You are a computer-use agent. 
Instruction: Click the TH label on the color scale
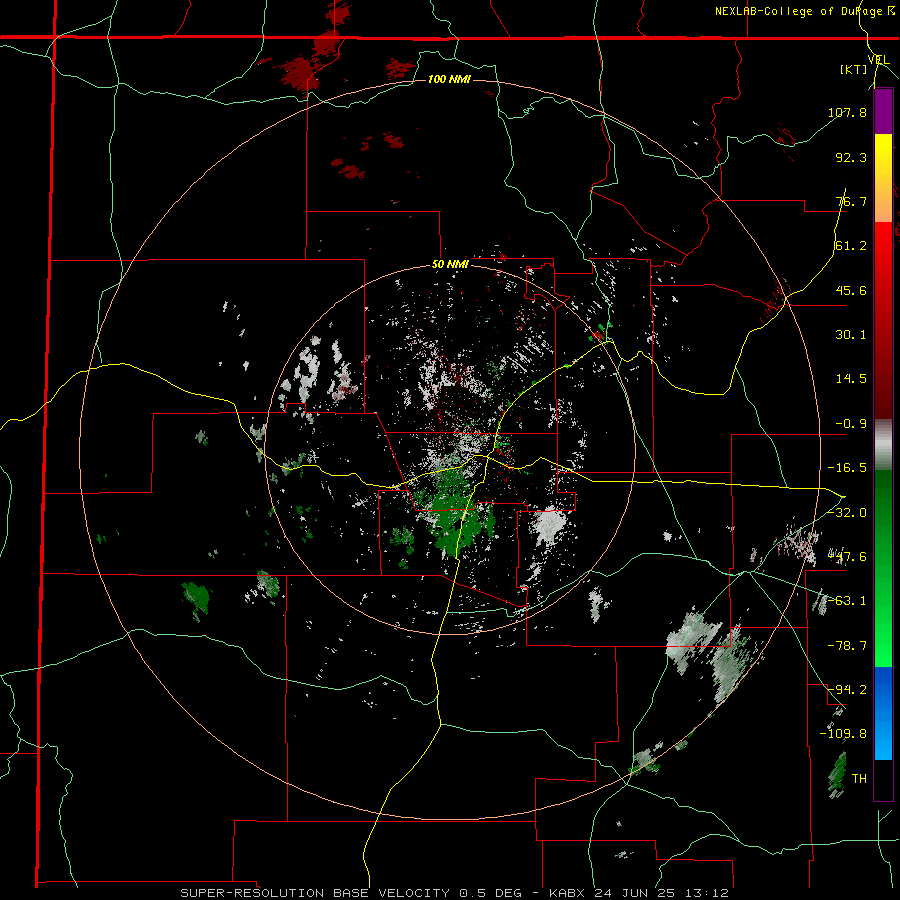pyautogui.click(x=859, y=778)
